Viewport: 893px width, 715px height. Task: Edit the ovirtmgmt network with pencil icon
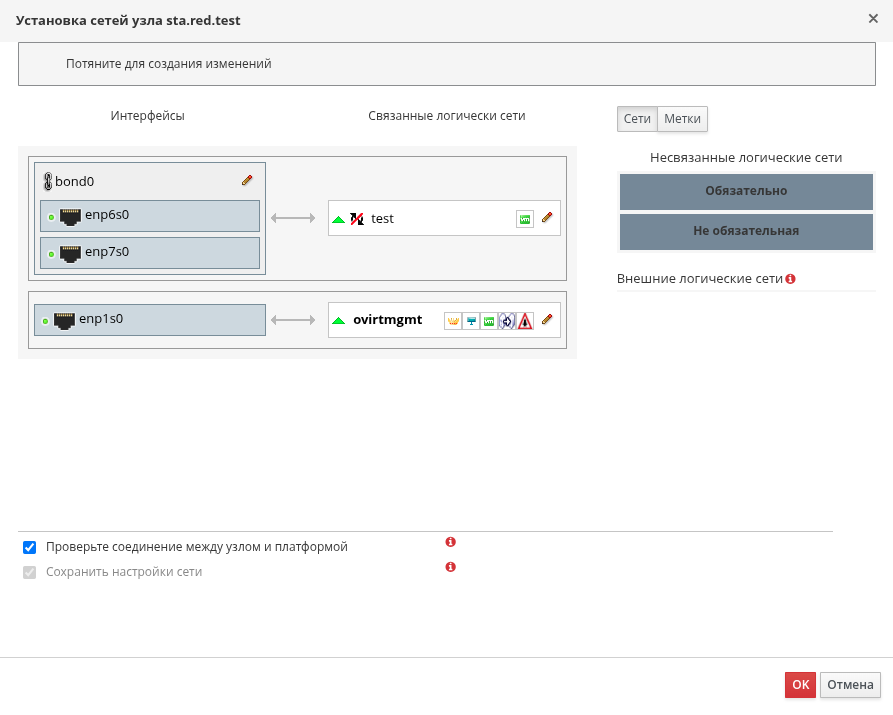(x=547, y=319)
